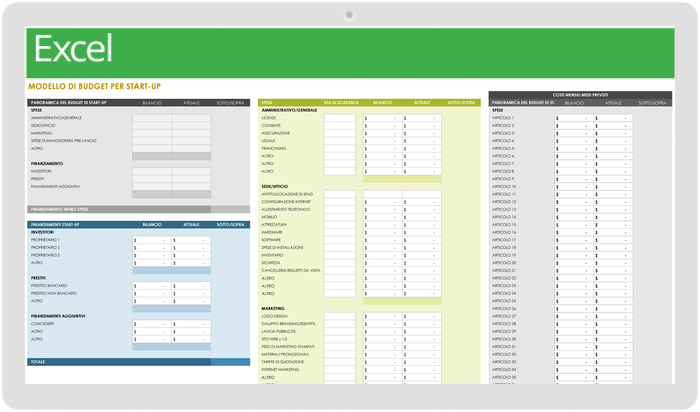Select the Attuale cell for Articolo 34

(613, 370)
